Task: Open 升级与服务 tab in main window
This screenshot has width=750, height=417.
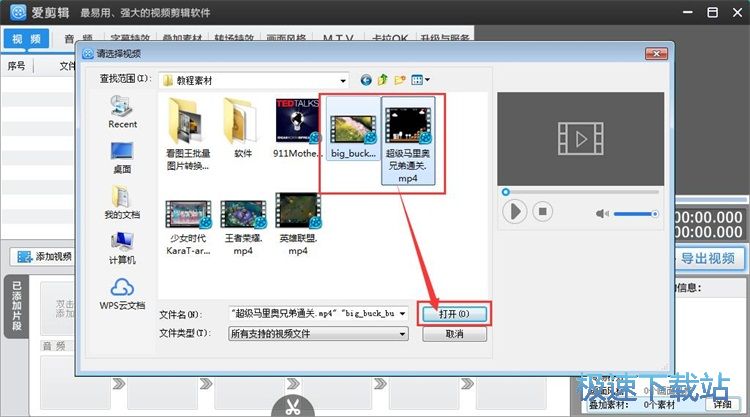Action: click(x=445, y=38)
